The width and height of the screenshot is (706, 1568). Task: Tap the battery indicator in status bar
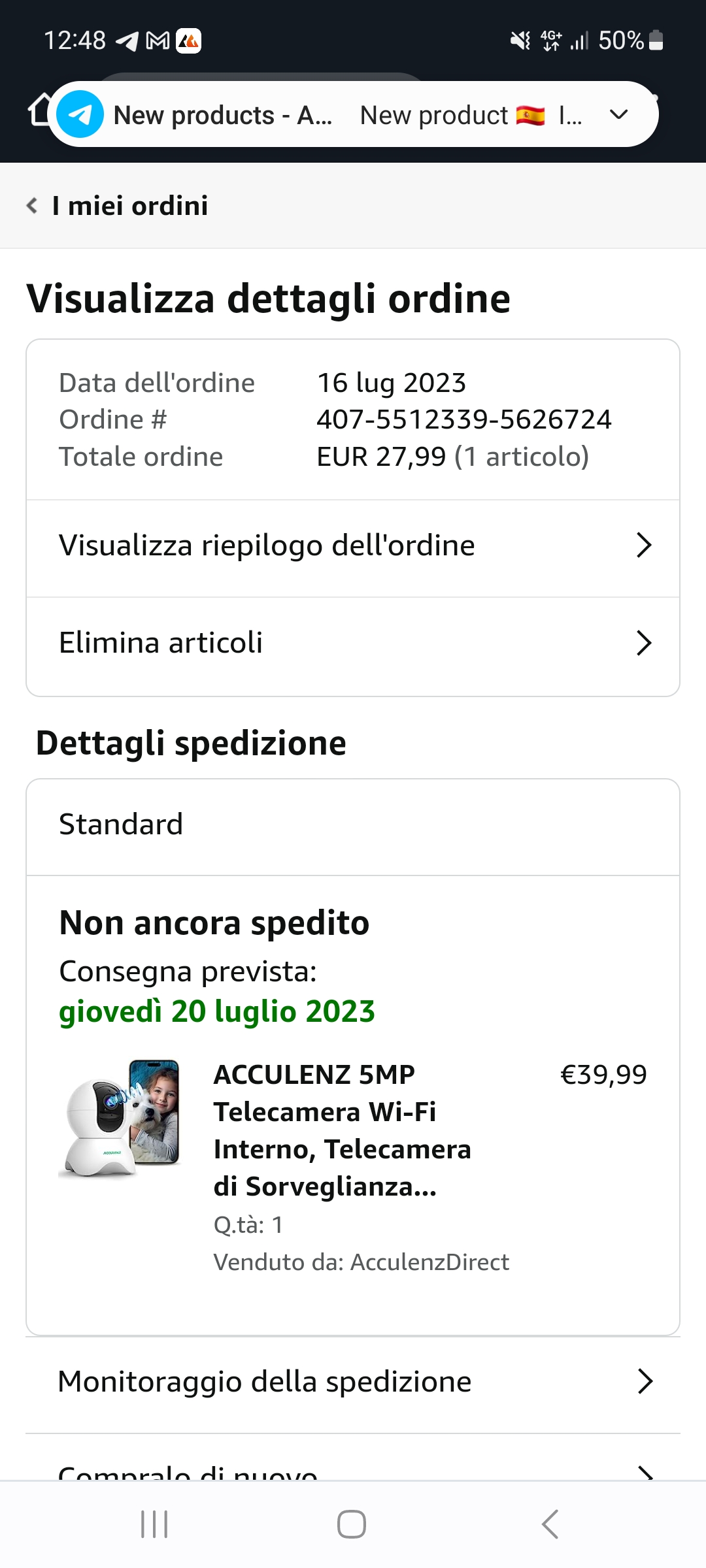tap(656, 41)
